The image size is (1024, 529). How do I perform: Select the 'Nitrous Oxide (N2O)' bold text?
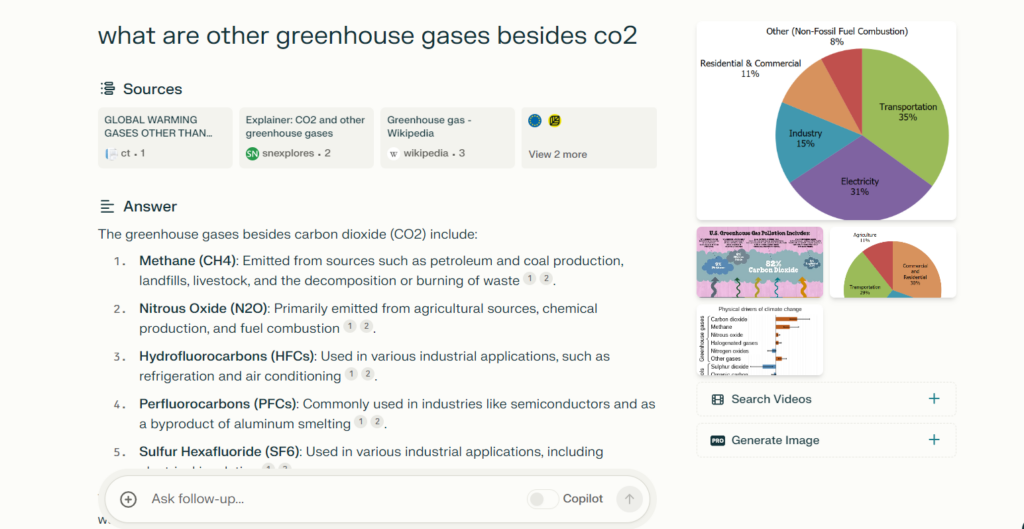pyautogui.click(x=203, y=308)
